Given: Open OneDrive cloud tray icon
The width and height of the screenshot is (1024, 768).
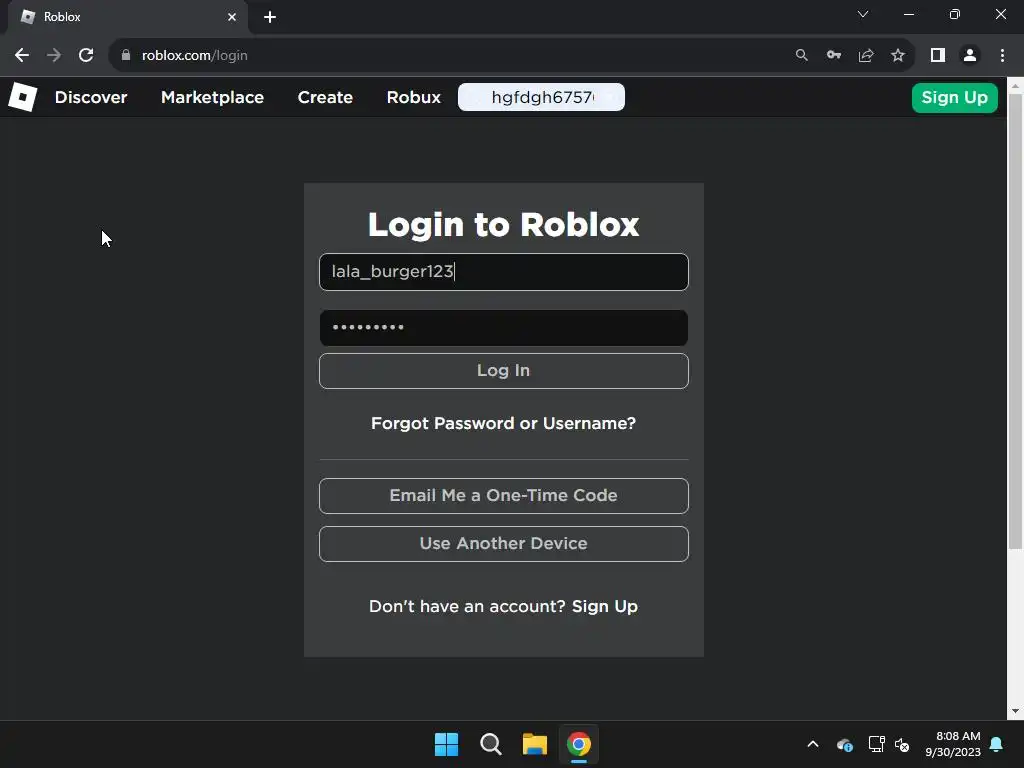Looking at the screenshot, I should 844,744.
